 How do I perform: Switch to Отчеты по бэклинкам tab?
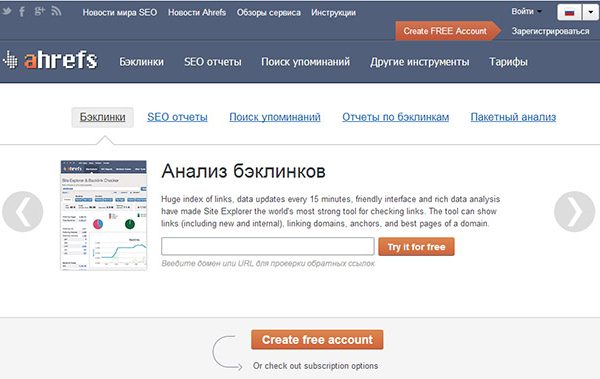coord(395,117)
